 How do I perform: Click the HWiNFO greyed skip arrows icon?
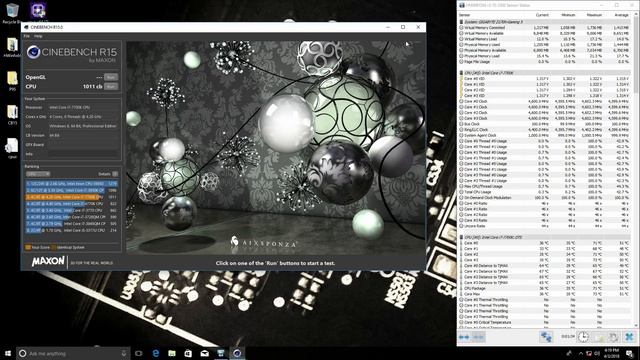click(478, 337)
